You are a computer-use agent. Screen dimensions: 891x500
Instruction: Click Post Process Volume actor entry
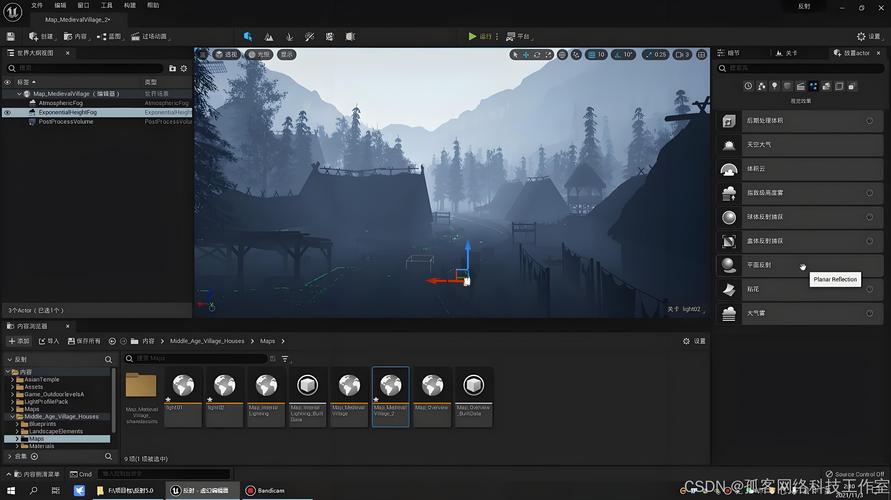click(800, 120)
